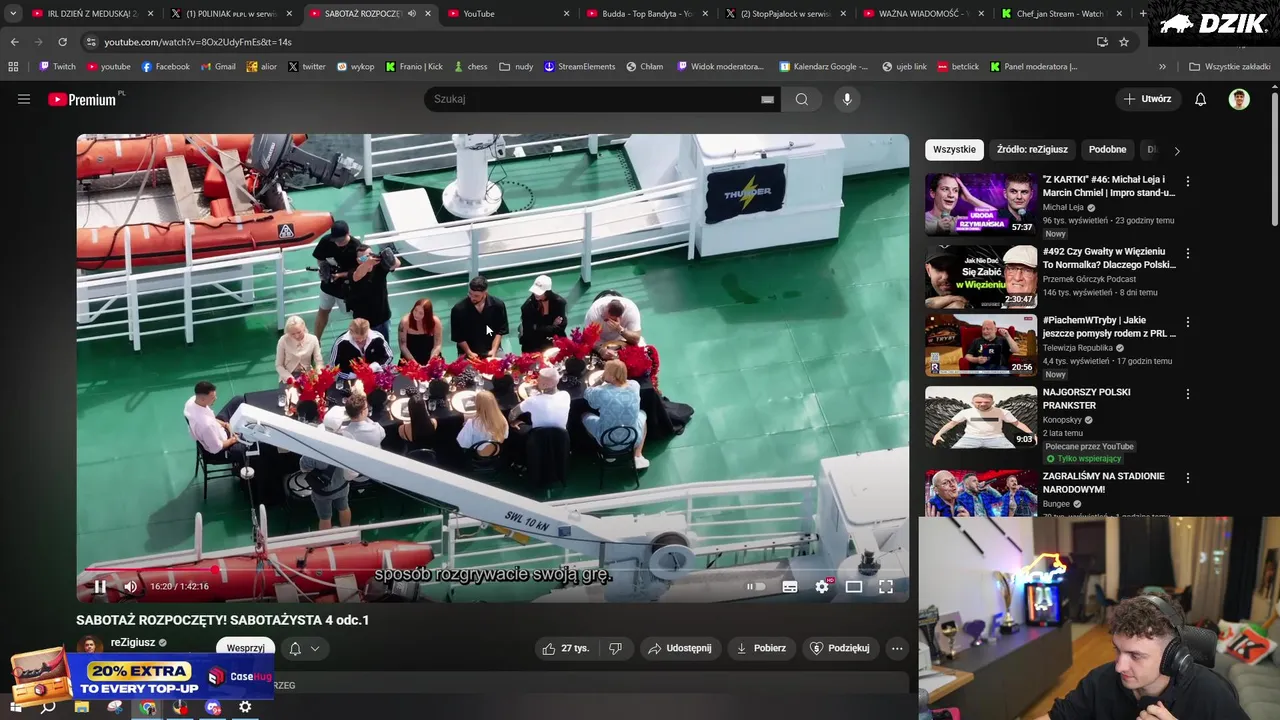Open the reZigiusz channel name
Screen dimensions: 1280x720
point(133,643)
